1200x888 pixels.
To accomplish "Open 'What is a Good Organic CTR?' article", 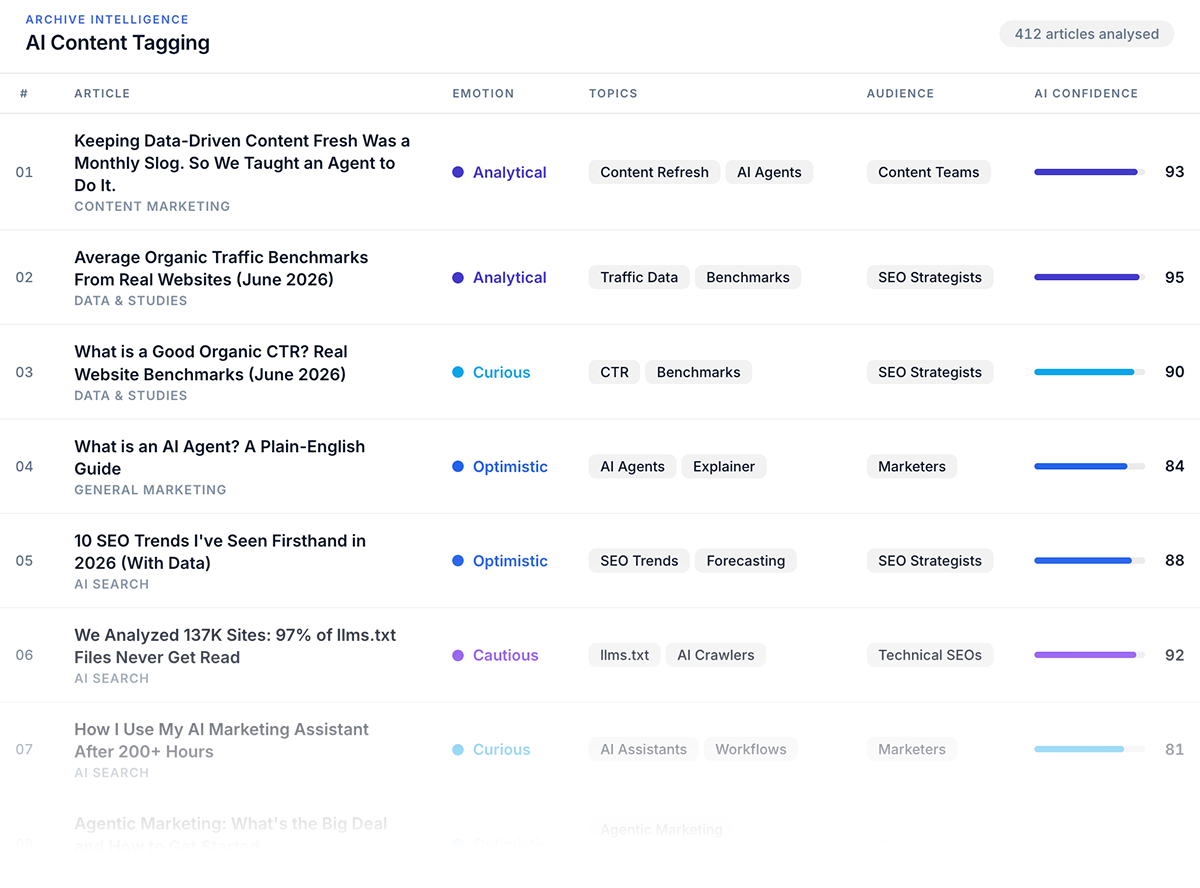I will pos(211,363).
